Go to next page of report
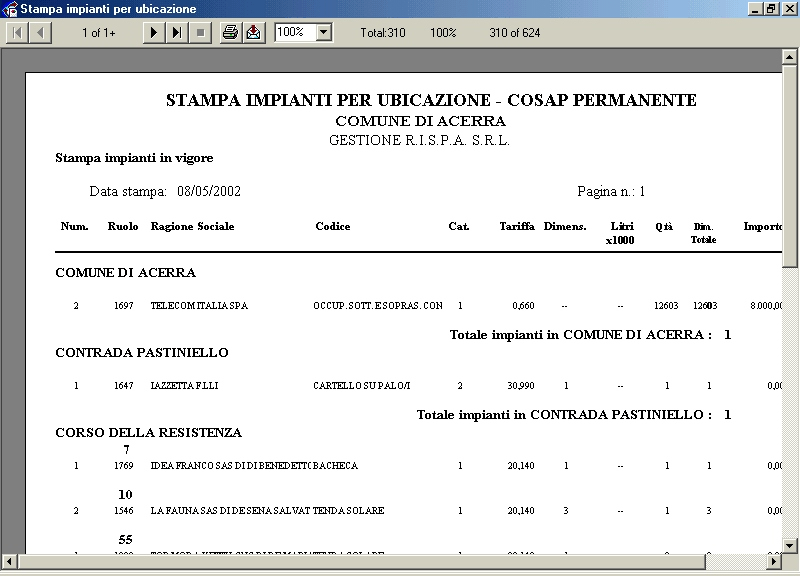The image size is (800, 576). 153,33
